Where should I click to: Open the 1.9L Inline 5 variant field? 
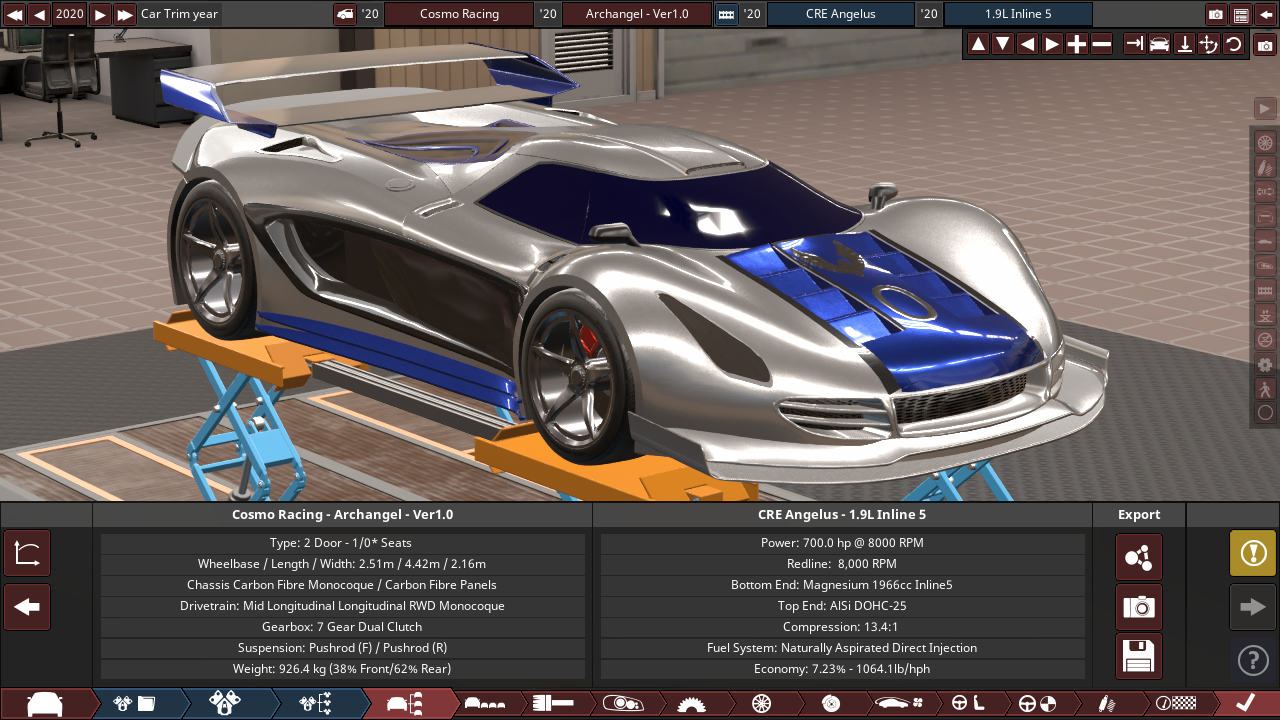[x=1018, y=14]
